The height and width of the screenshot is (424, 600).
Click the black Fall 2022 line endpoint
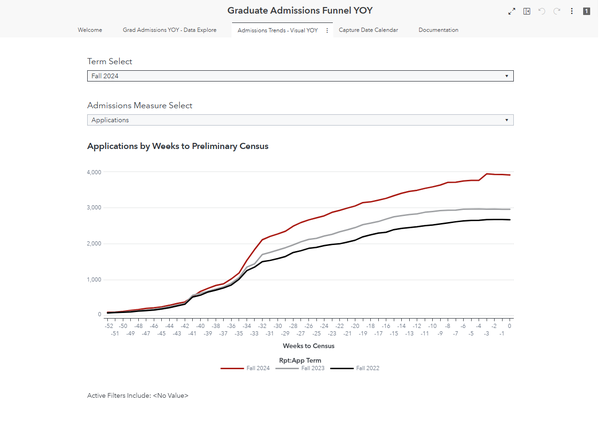point(509,220)
